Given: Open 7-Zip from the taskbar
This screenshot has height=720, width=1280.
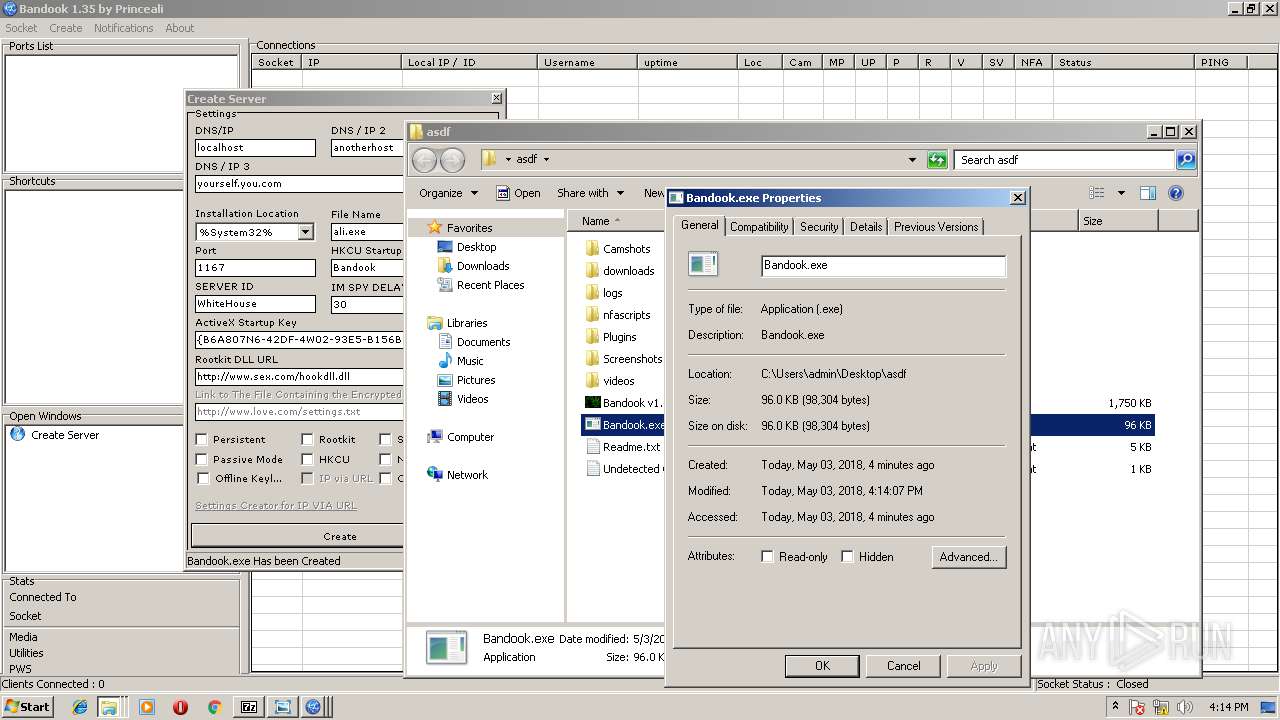Looking at the screenshot, I should 248,707.
